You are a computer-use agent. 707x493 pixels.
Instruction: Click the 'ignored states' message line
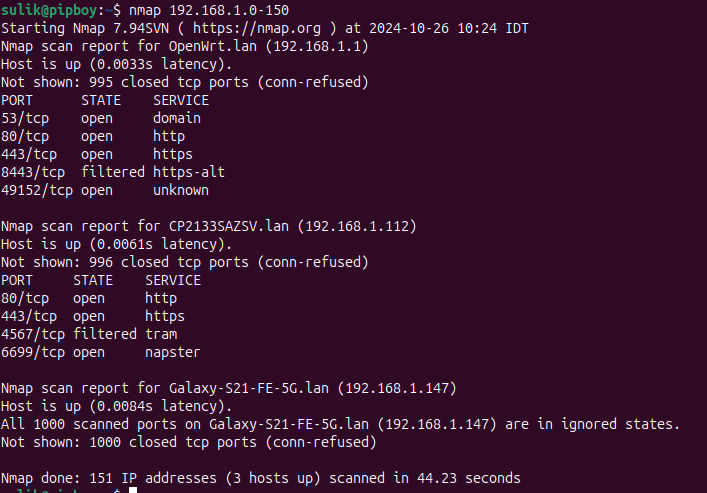point(340,424)
